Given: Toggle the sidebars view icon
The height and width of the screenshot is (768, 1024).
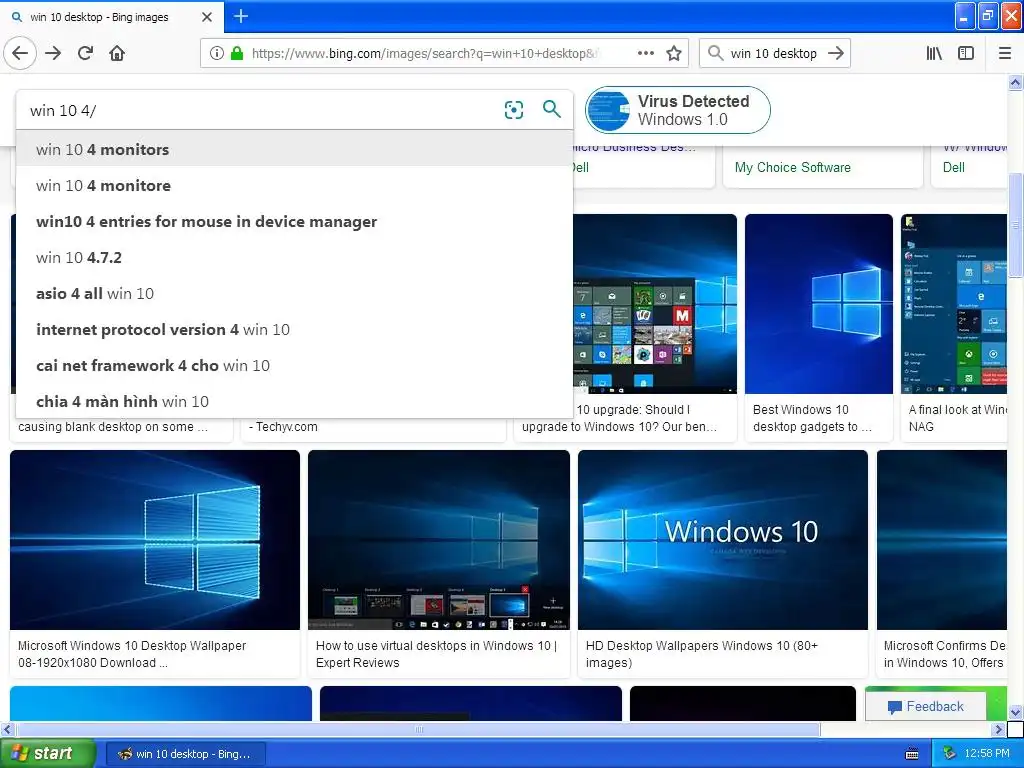Looking at the screenshot, I should (x=965, y=53).
